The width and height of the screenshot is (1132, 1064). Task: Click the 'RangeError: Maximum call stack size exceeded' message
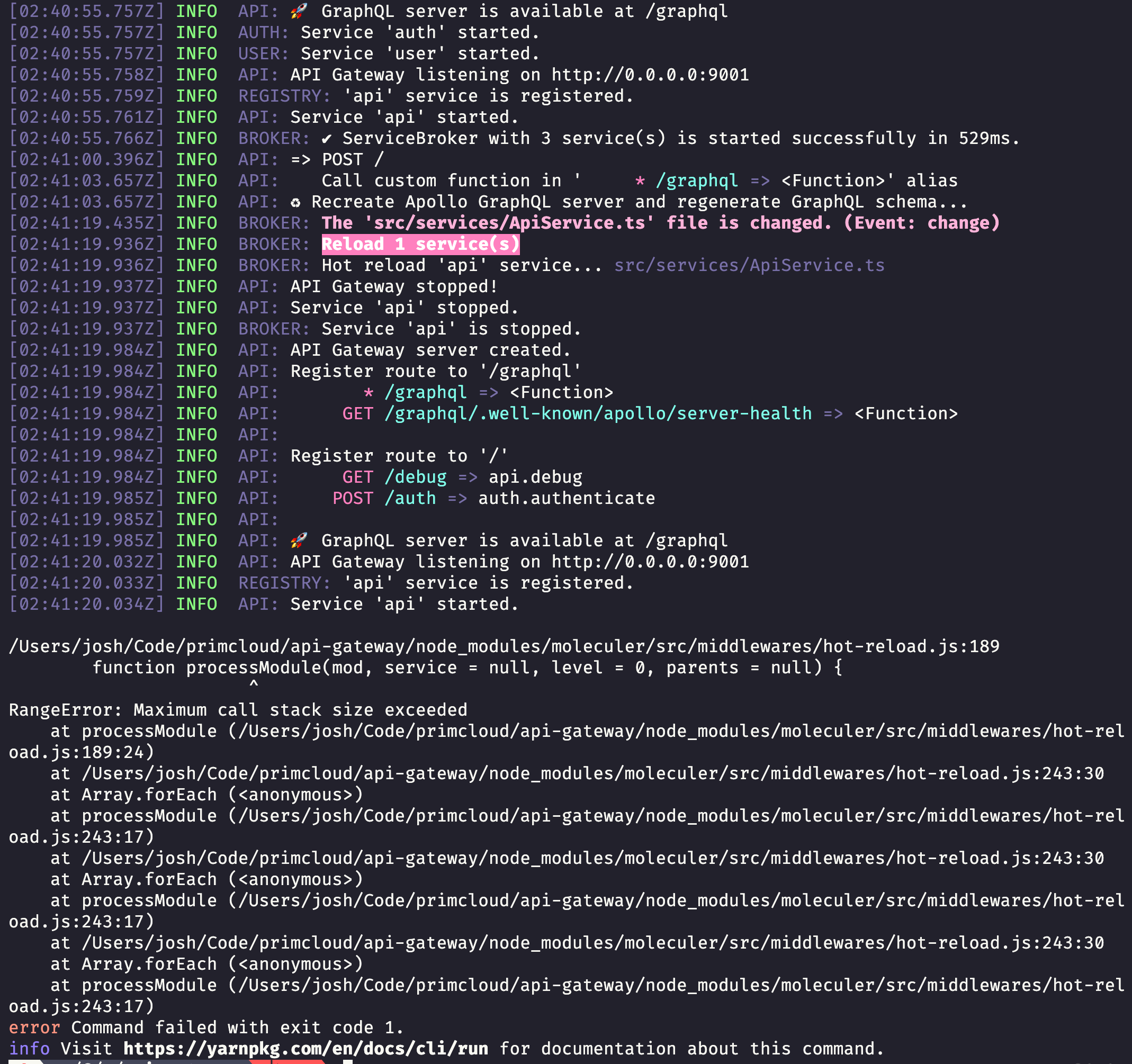pyautogui.click(x=237, y=709)
